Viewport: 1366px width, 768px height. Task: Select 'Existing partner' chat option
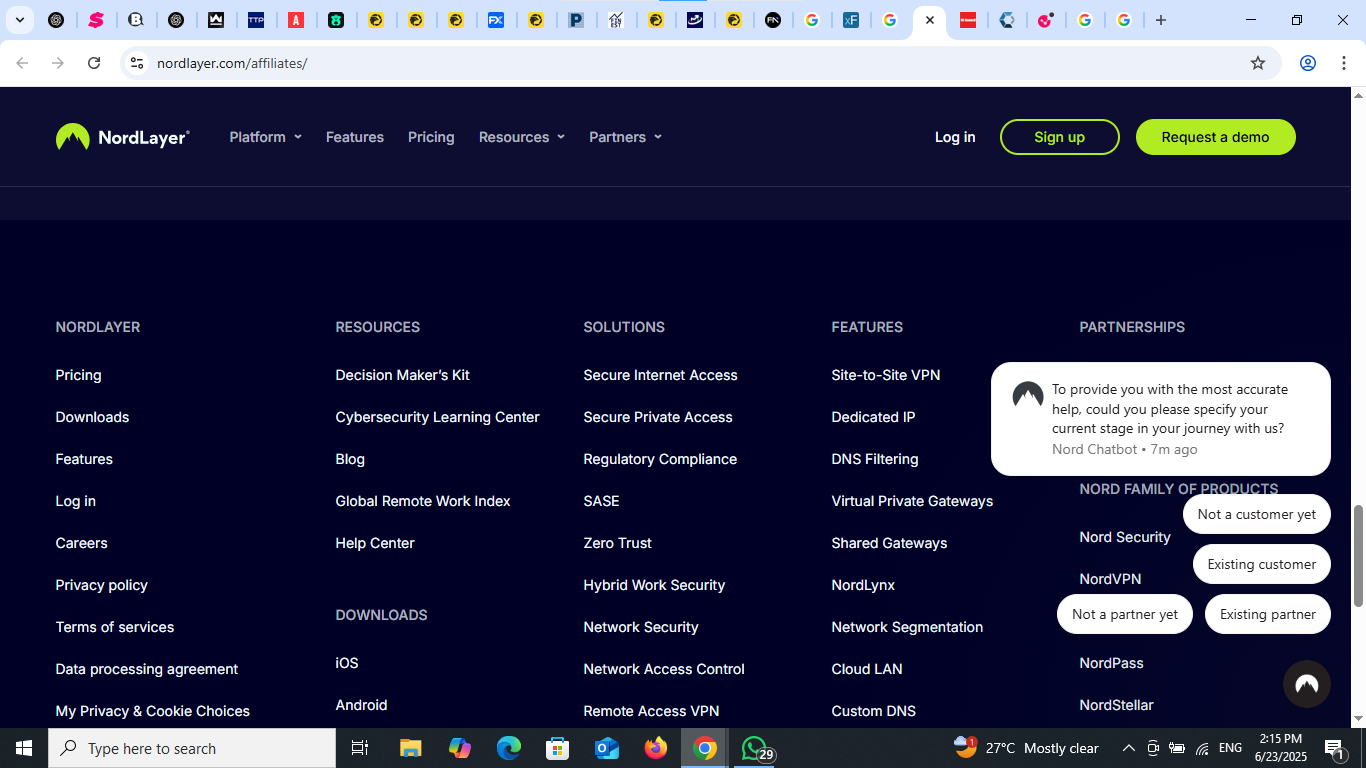pyautogui.click(x=1268, y=614)
